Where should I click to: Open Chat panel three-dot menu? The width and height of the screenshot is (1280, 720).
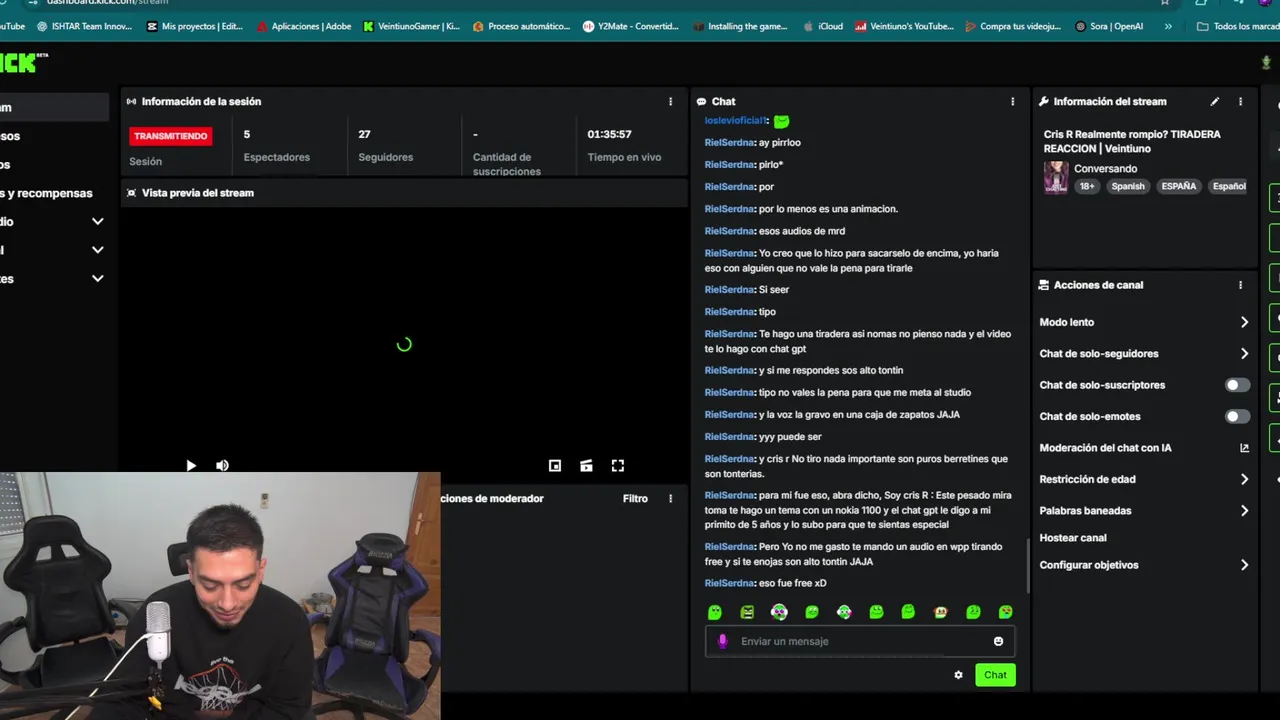coord(1012,101)
